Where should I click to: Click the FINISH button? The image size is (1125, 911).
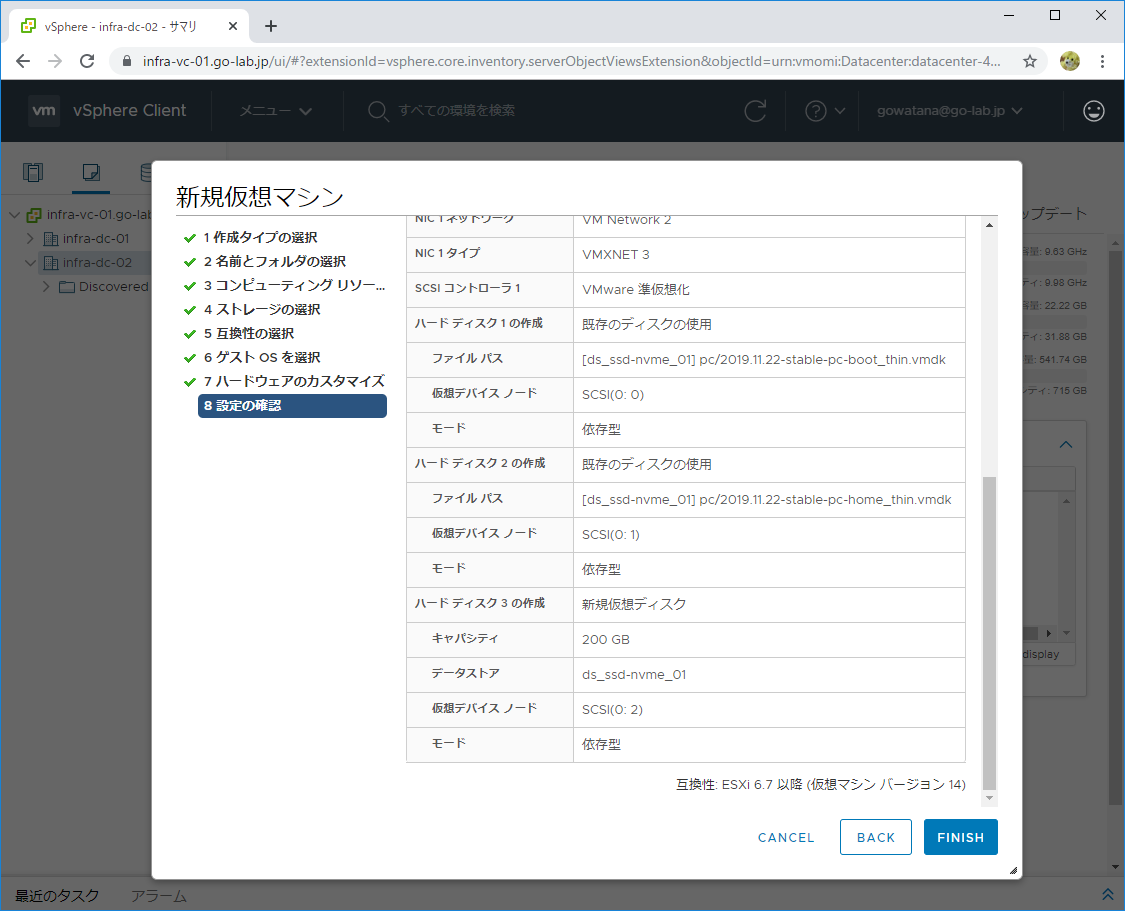pos(959,837)
